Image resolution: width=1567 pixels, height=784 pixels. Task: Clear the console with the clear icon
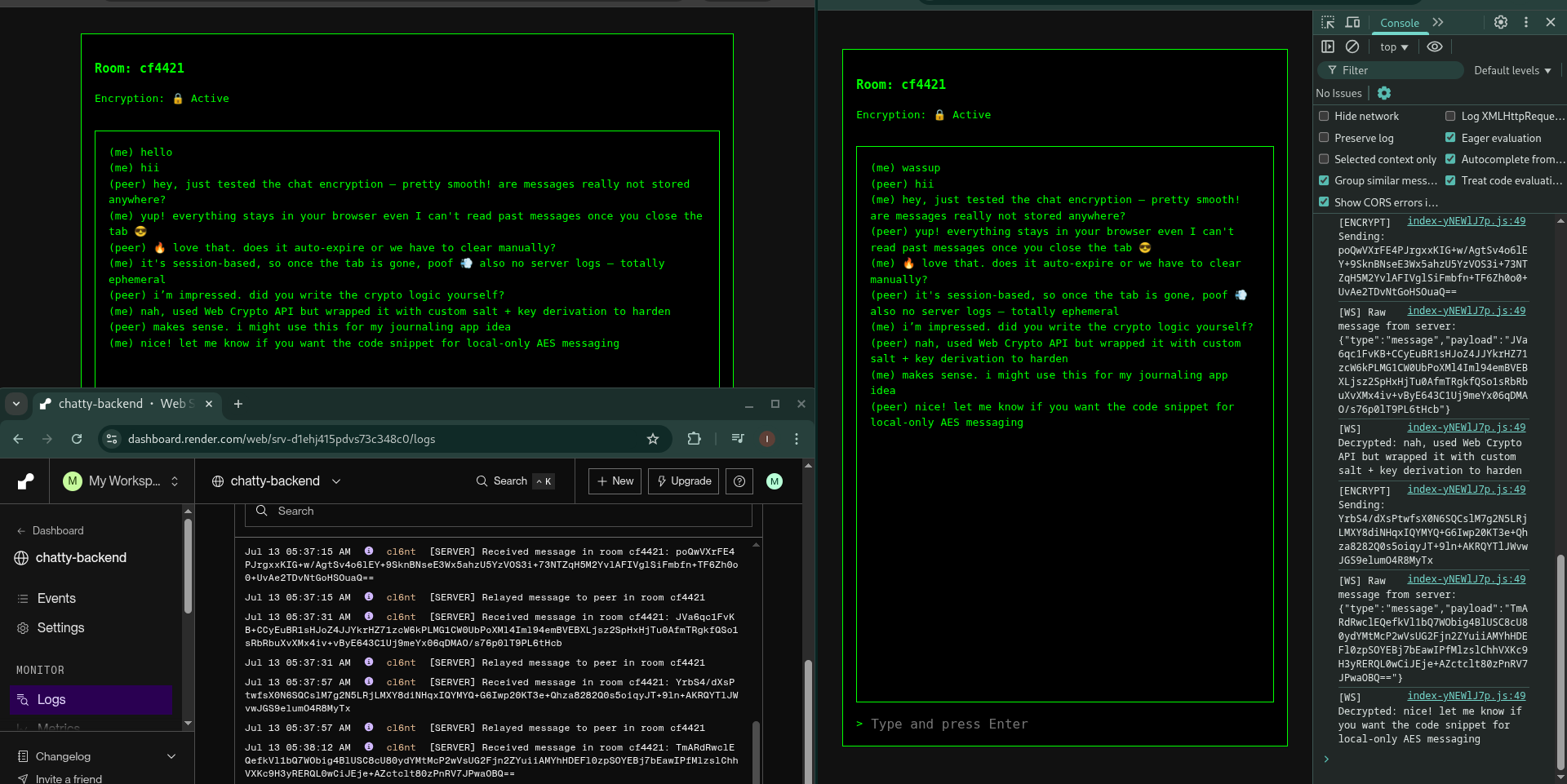point(1352,47)
